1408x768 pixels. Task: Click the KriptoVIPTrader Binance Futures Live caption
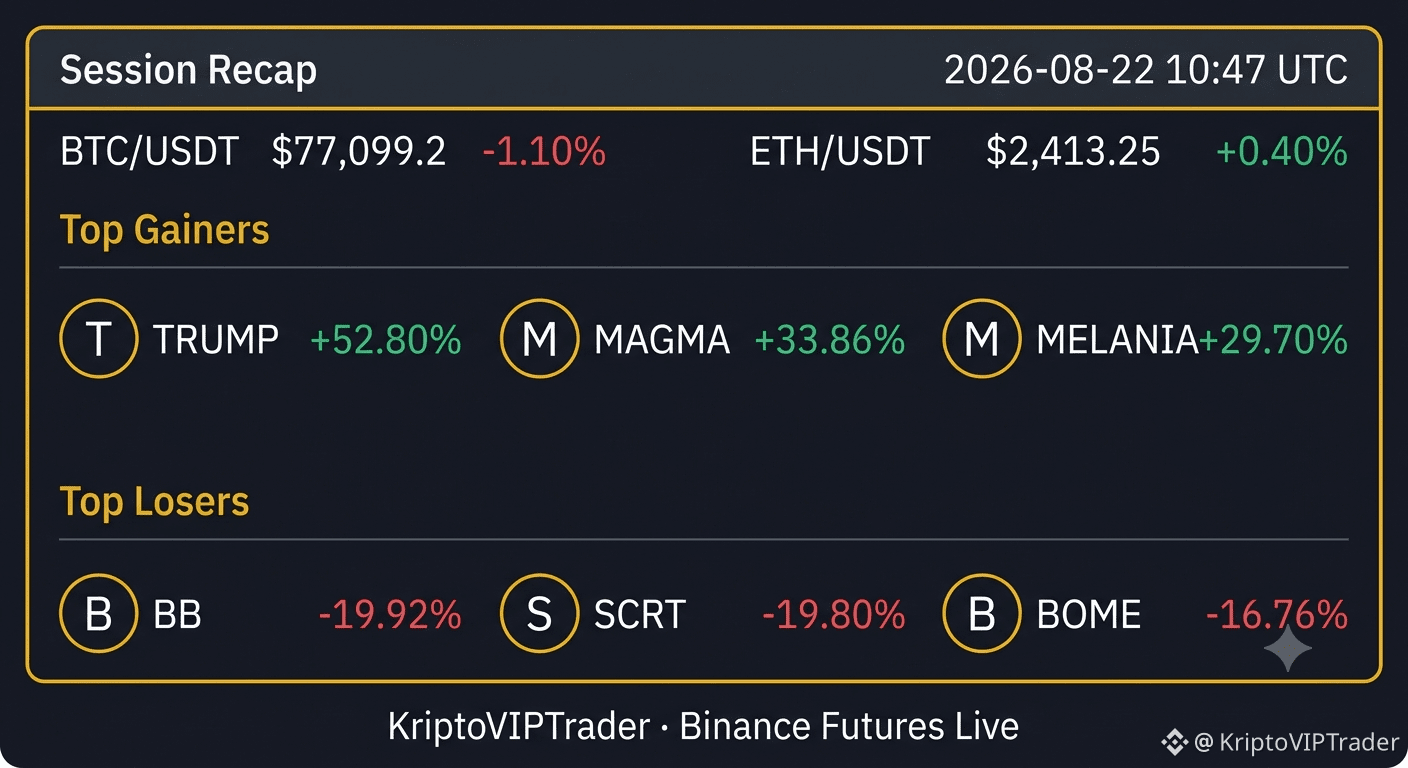(703, 726)
